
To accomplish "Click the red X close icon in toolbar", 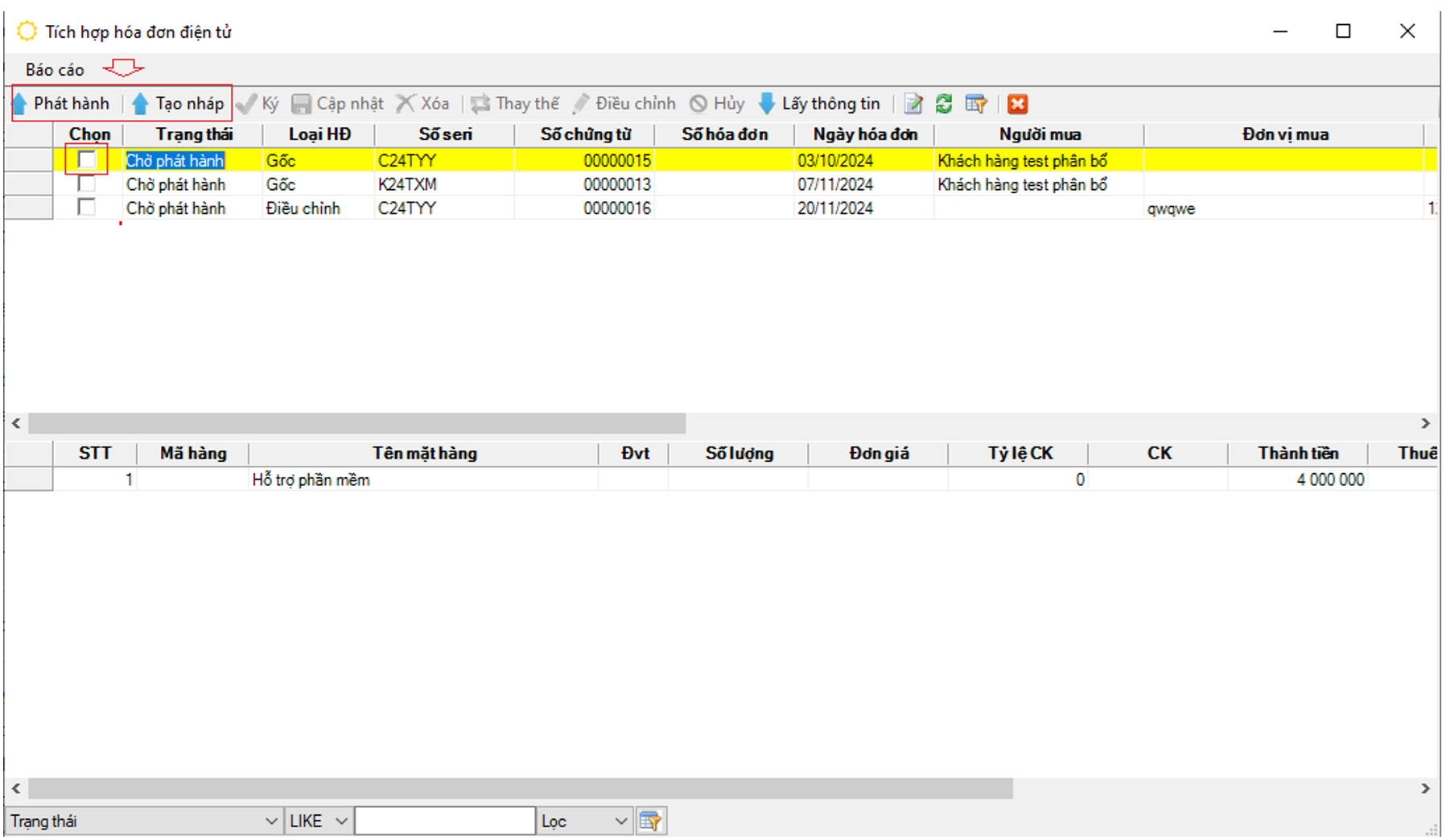I will pos(1017,104).
